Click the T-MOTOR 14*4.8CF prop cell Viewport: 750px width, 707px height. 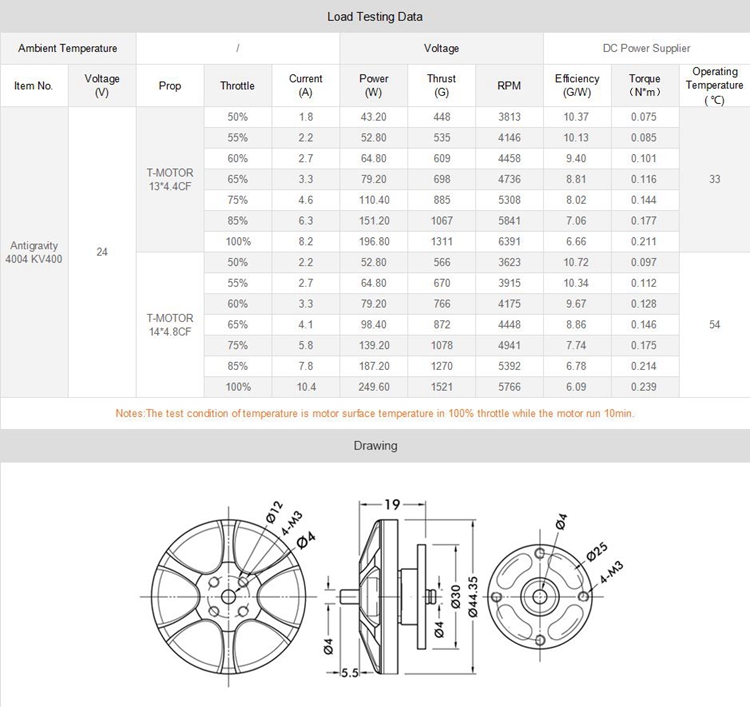(170, 325)
